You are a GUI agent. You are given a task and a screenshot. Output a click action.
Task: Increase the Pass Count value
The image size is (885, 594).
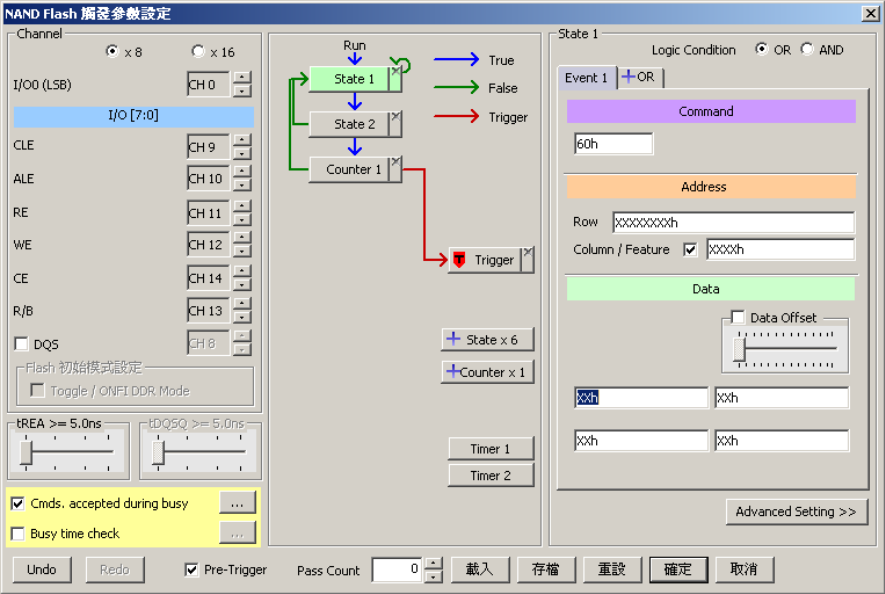pyautogui.click(x=433, y=564)
